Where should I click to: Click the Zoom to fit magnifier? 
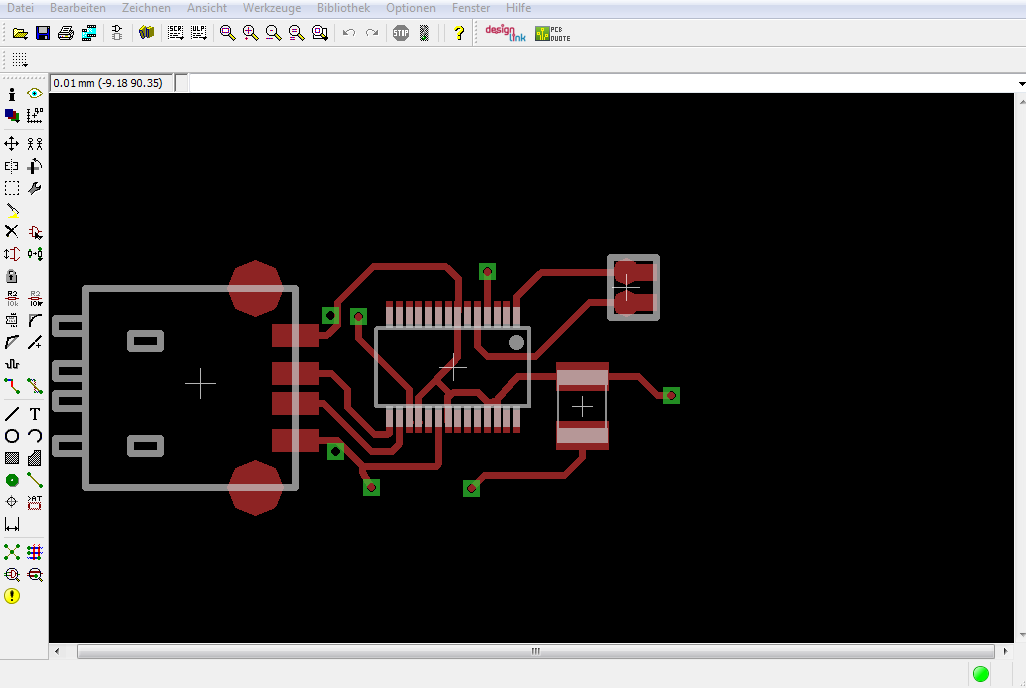[x=228, y=33]
